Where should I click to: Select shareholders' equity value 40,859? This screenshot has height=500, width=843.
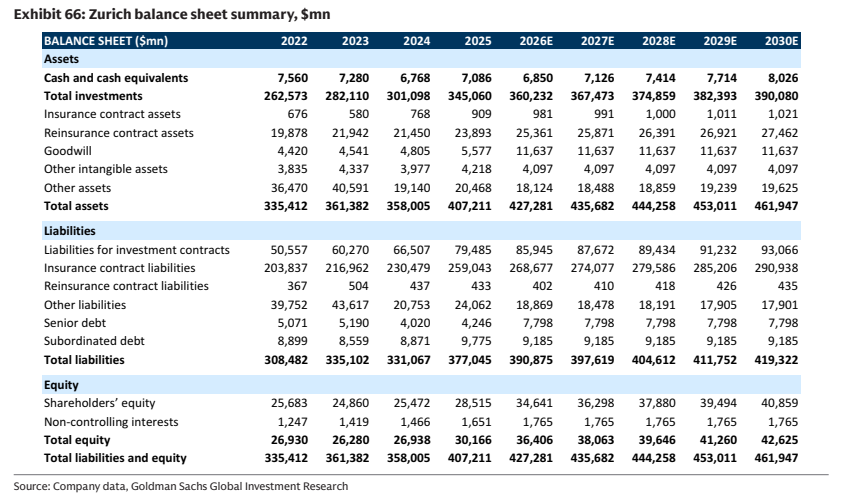pos(780,403)
